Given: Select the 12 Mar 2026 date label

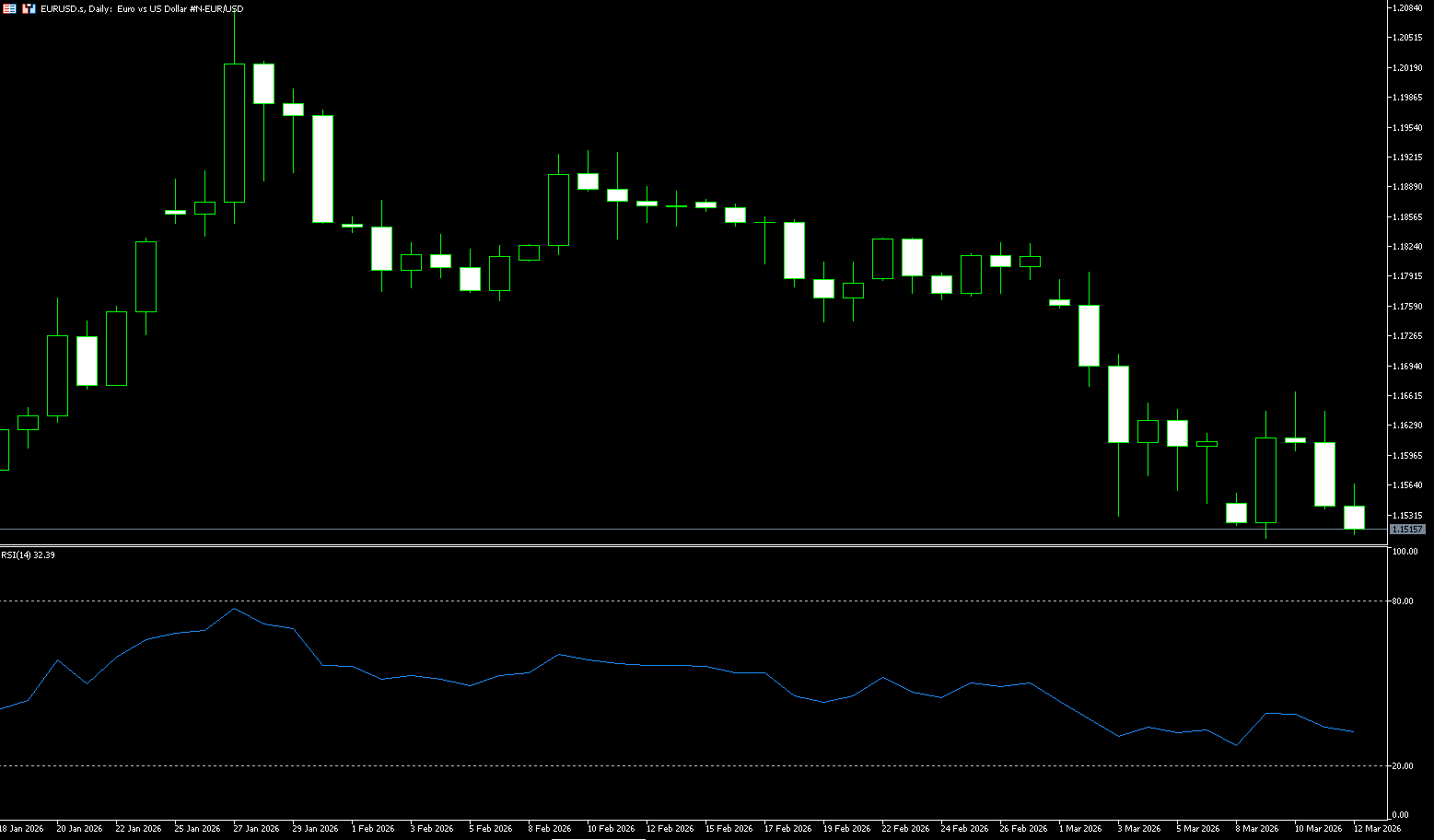Looking at the screenshot, I should pyautogui.click(x=1377, y=829).
